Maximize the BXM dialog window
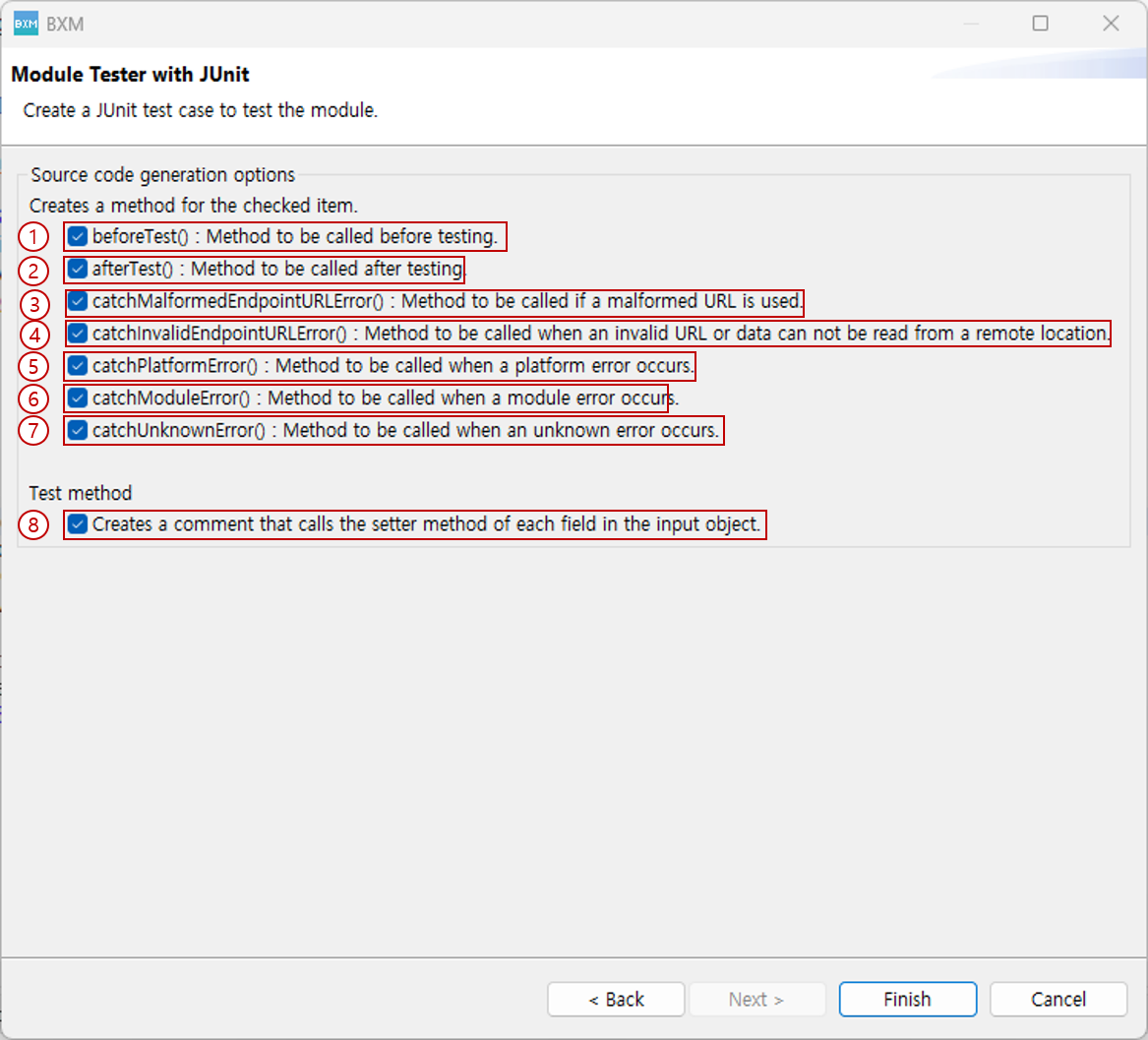This screenshot has height=1040, width=1148. tap(1040, 24)
